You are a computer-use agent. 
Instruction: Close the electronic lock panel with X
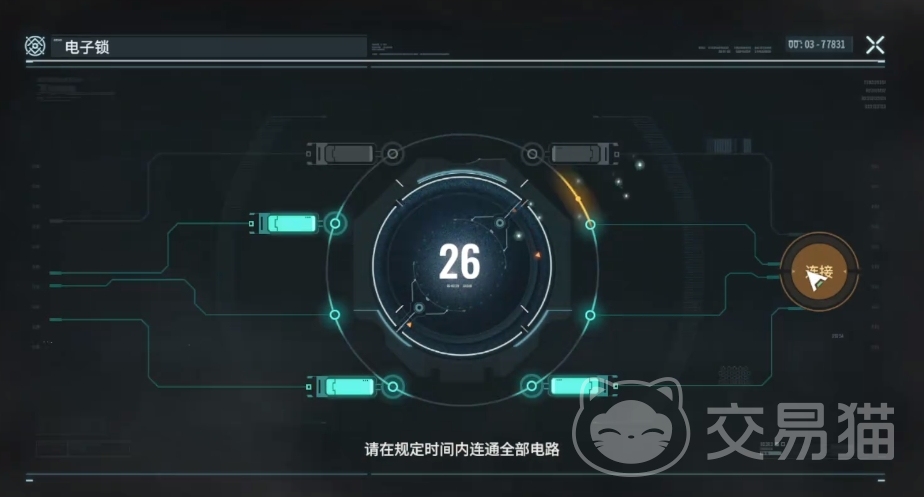875,45
